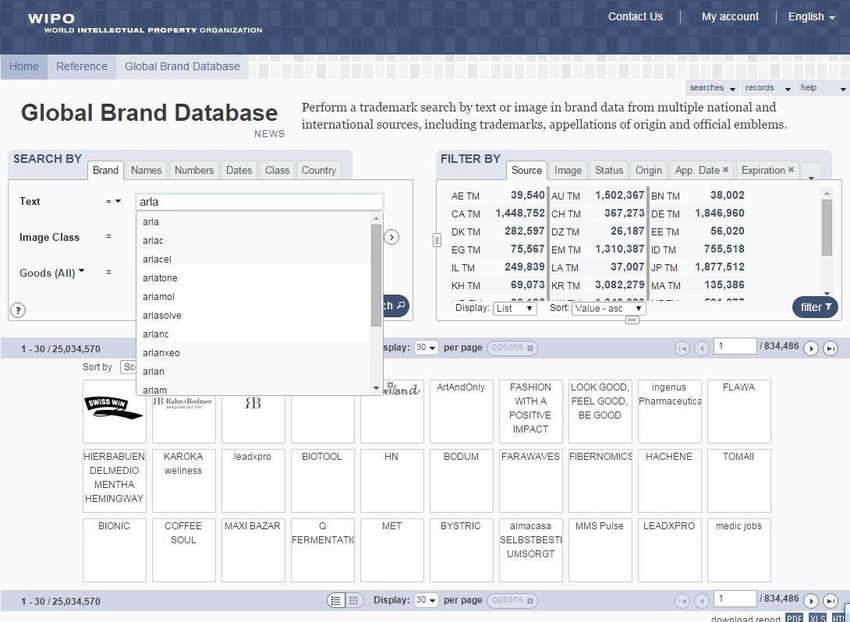Switch to the Dates search tab
850x622 pixels.
239,170
